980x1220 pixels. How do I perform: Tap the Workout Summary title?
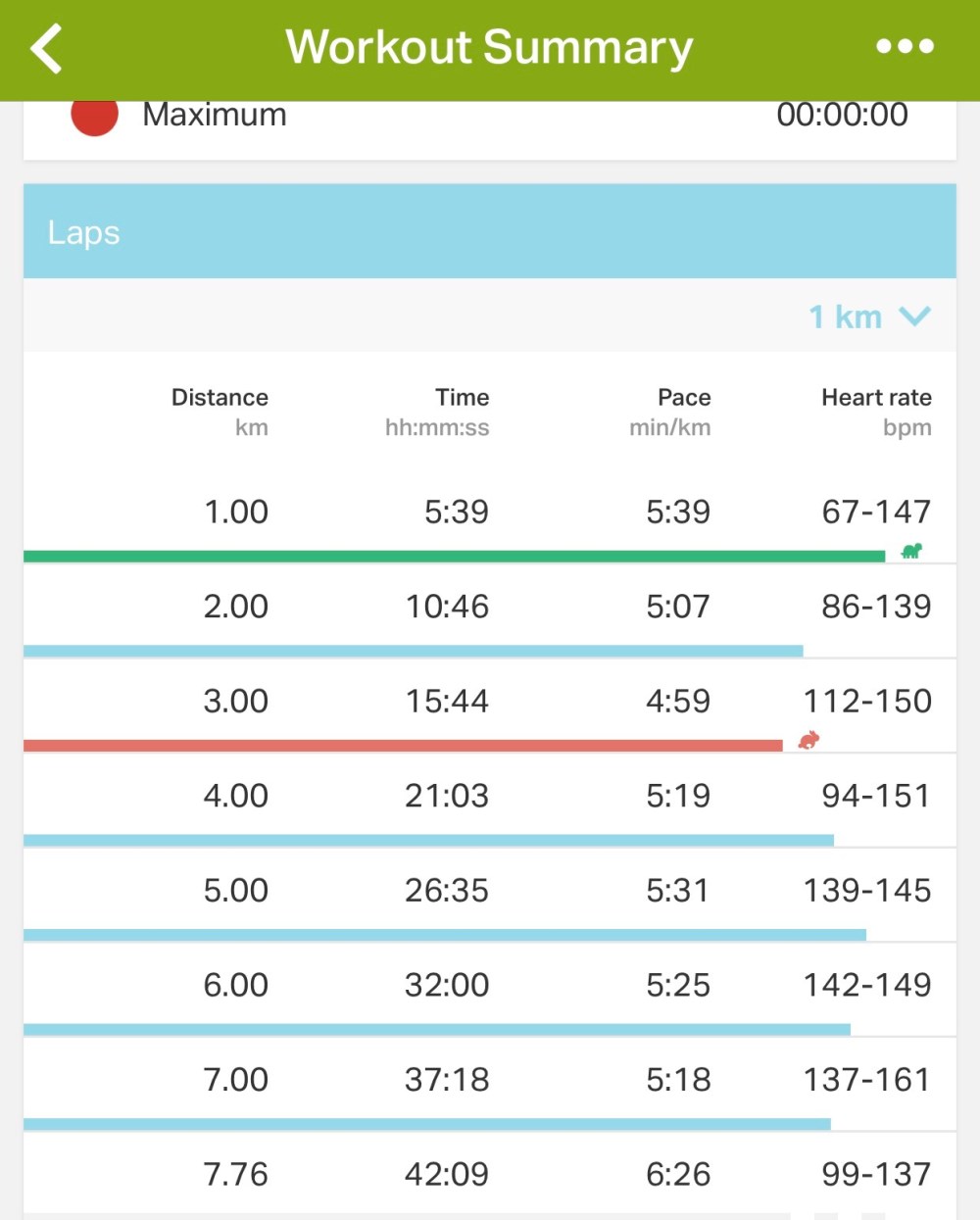tap(489, 47)
